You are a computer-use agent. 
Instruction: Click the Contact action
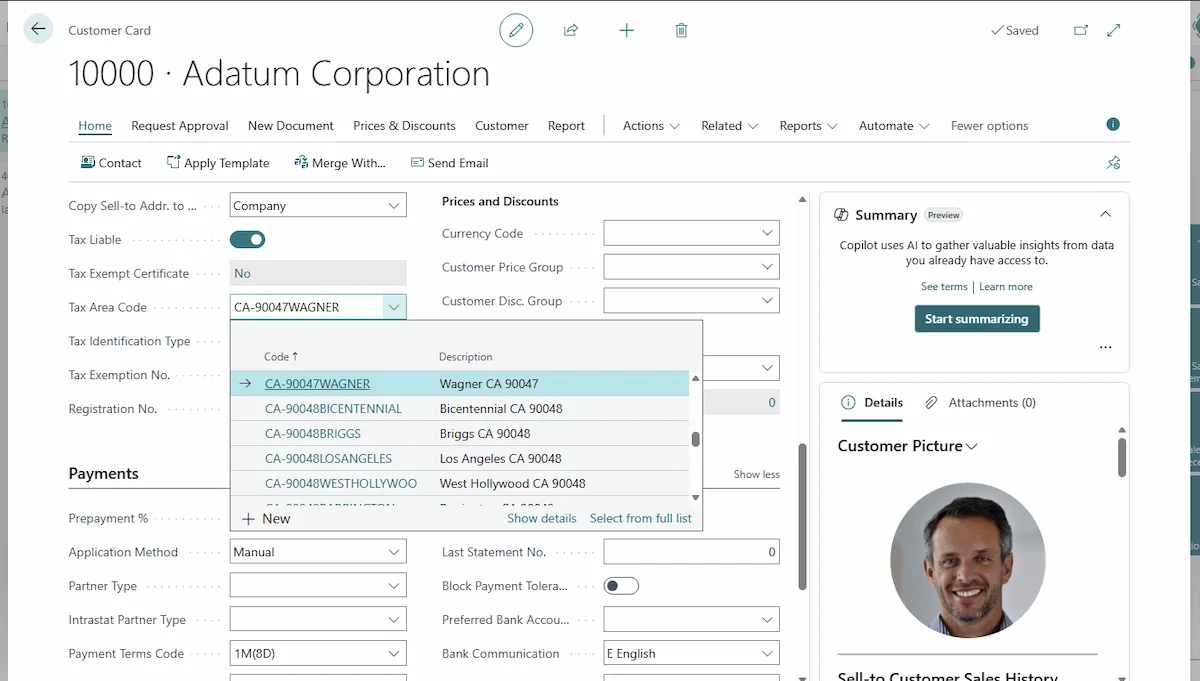(111, 162)
